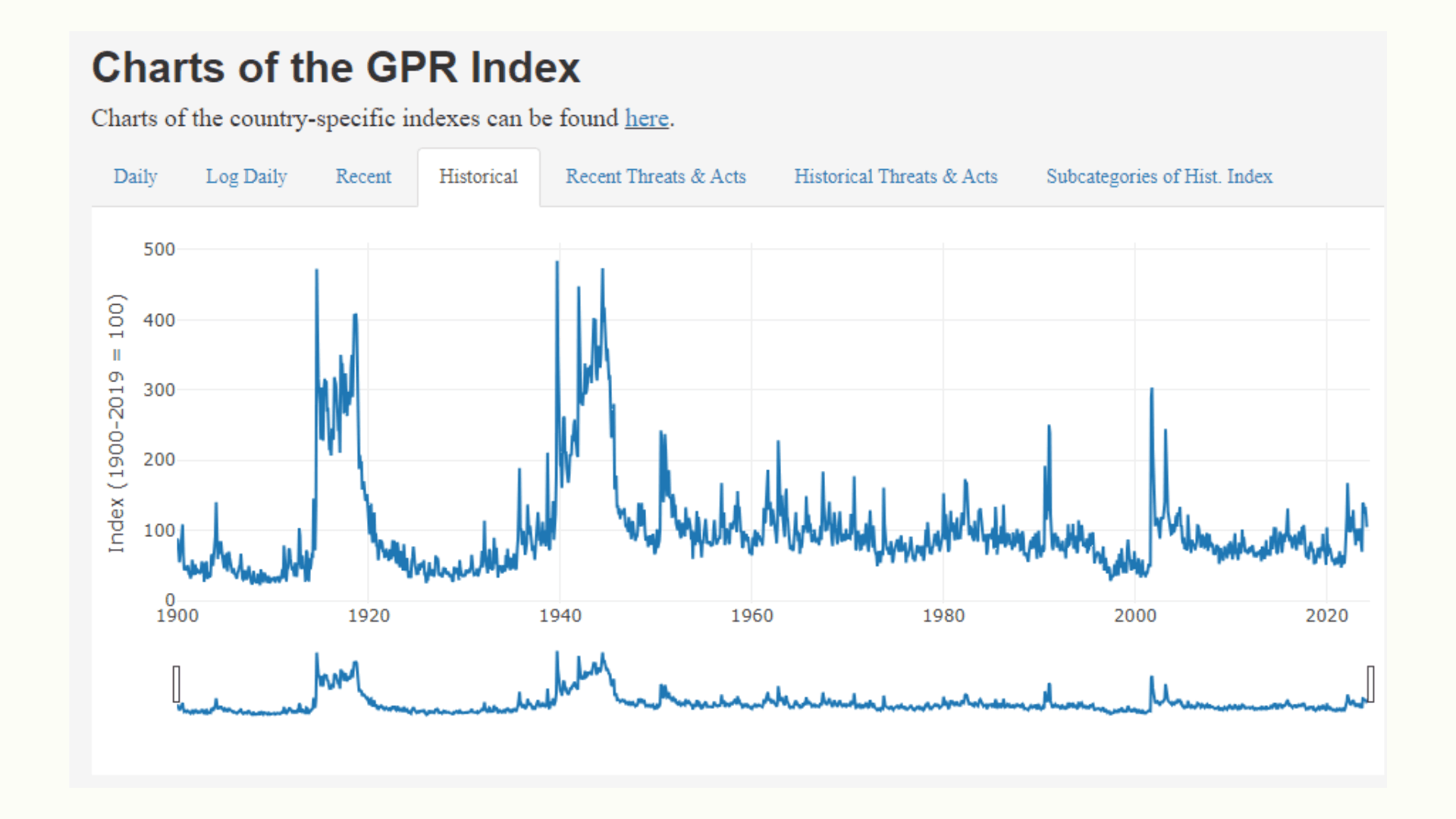Click the 1940 peak near 480 on chart
This screenshot has width=1456, height=819.
(557, 264)
